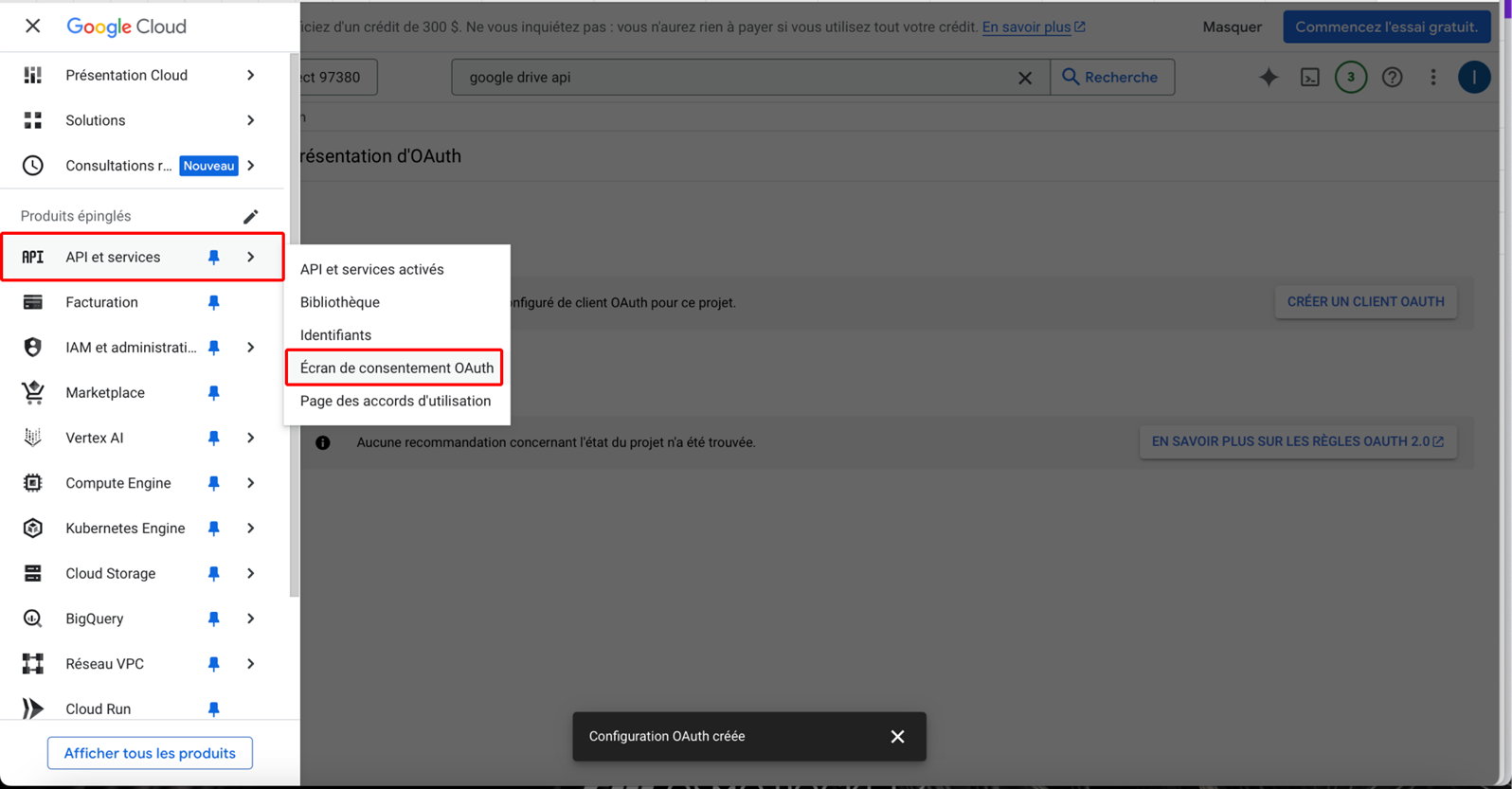Click the pencil icon beside Produits épinglés
Viewport: 1512px width, 789px height.
[250, 217]
